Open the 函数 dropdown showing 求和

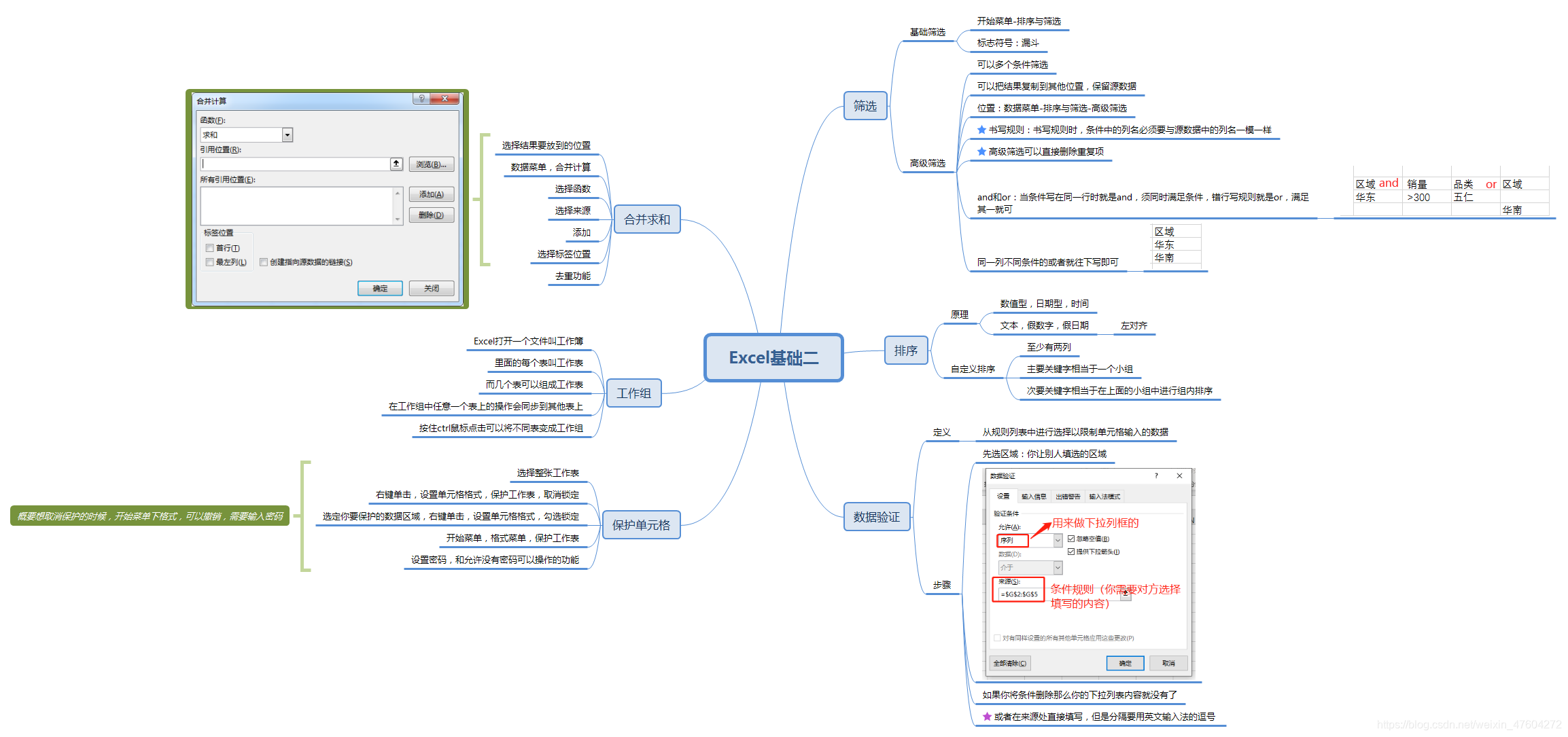(288, 135)
